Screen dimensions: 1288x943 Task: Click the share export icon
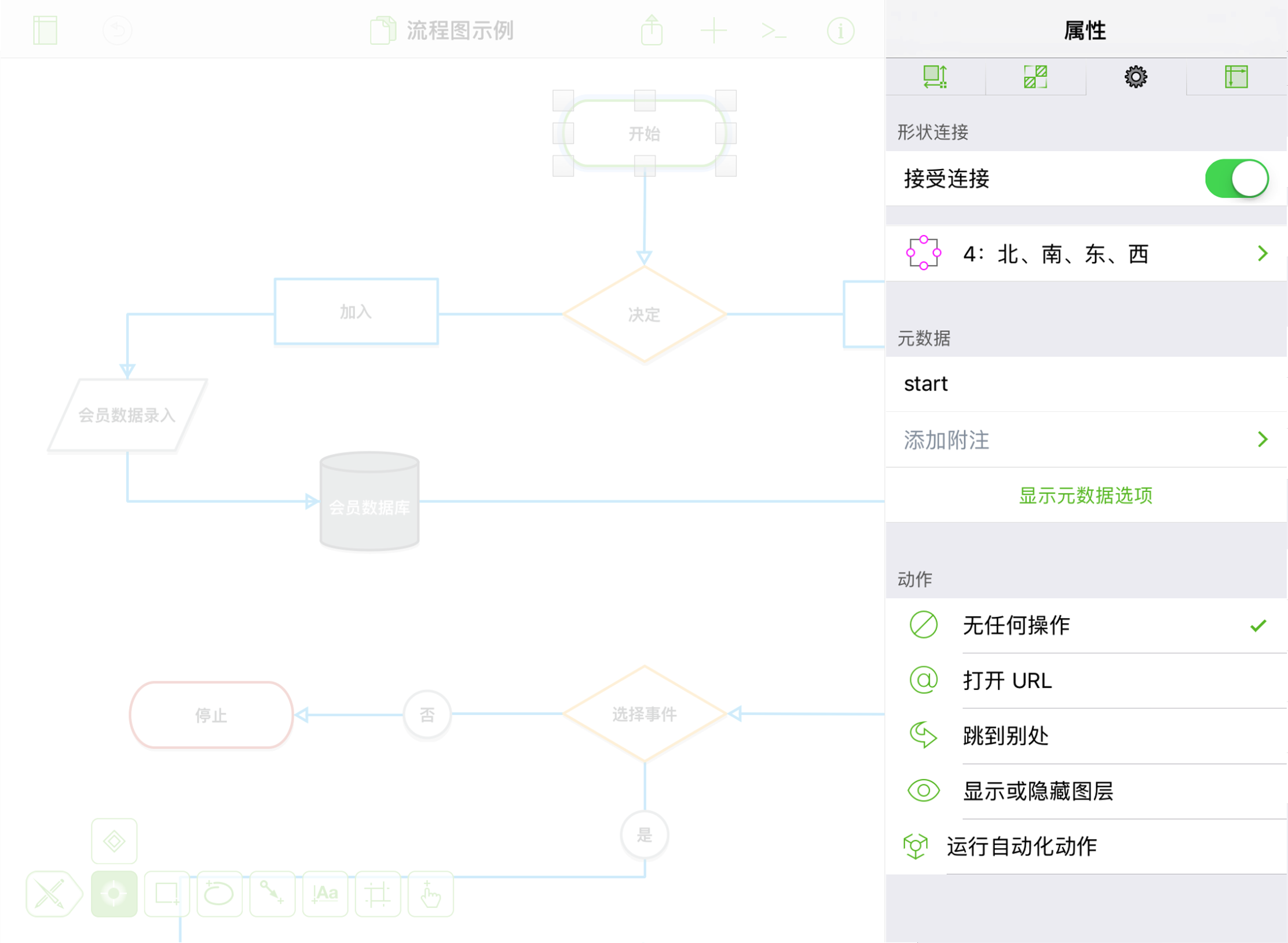point(652,30)
